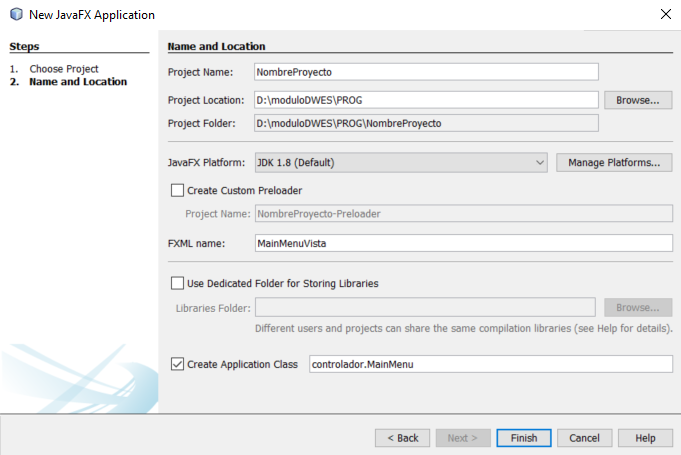
Task: Click the Project Folder label text
Action: [x=202, y=124]
